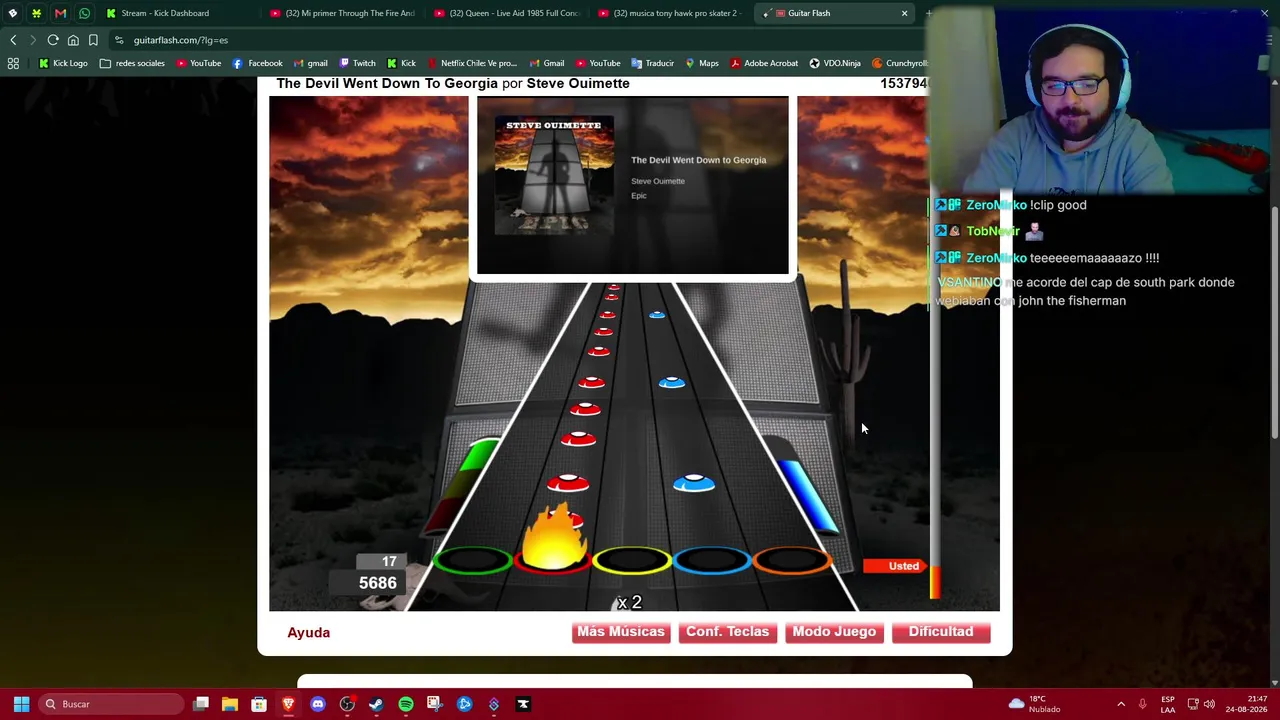Viewport: 1280px width, 720px height.
Task: Open the Maps bookmark
Action: click(702, 63)
